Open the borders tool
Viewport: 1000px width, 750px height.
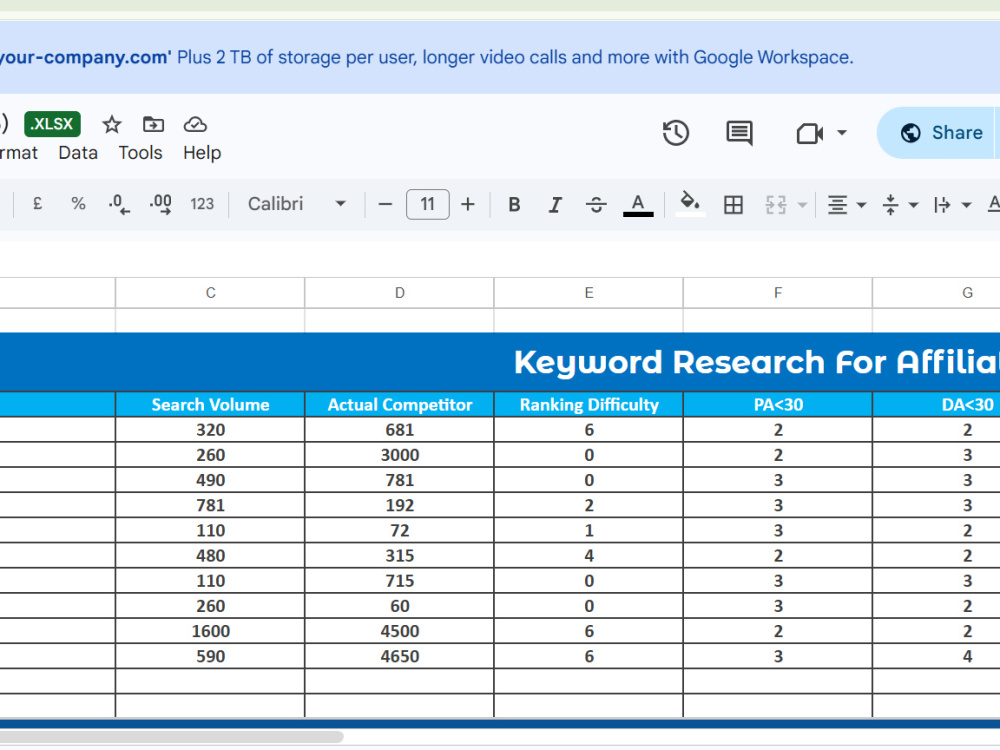pos(733,205)
